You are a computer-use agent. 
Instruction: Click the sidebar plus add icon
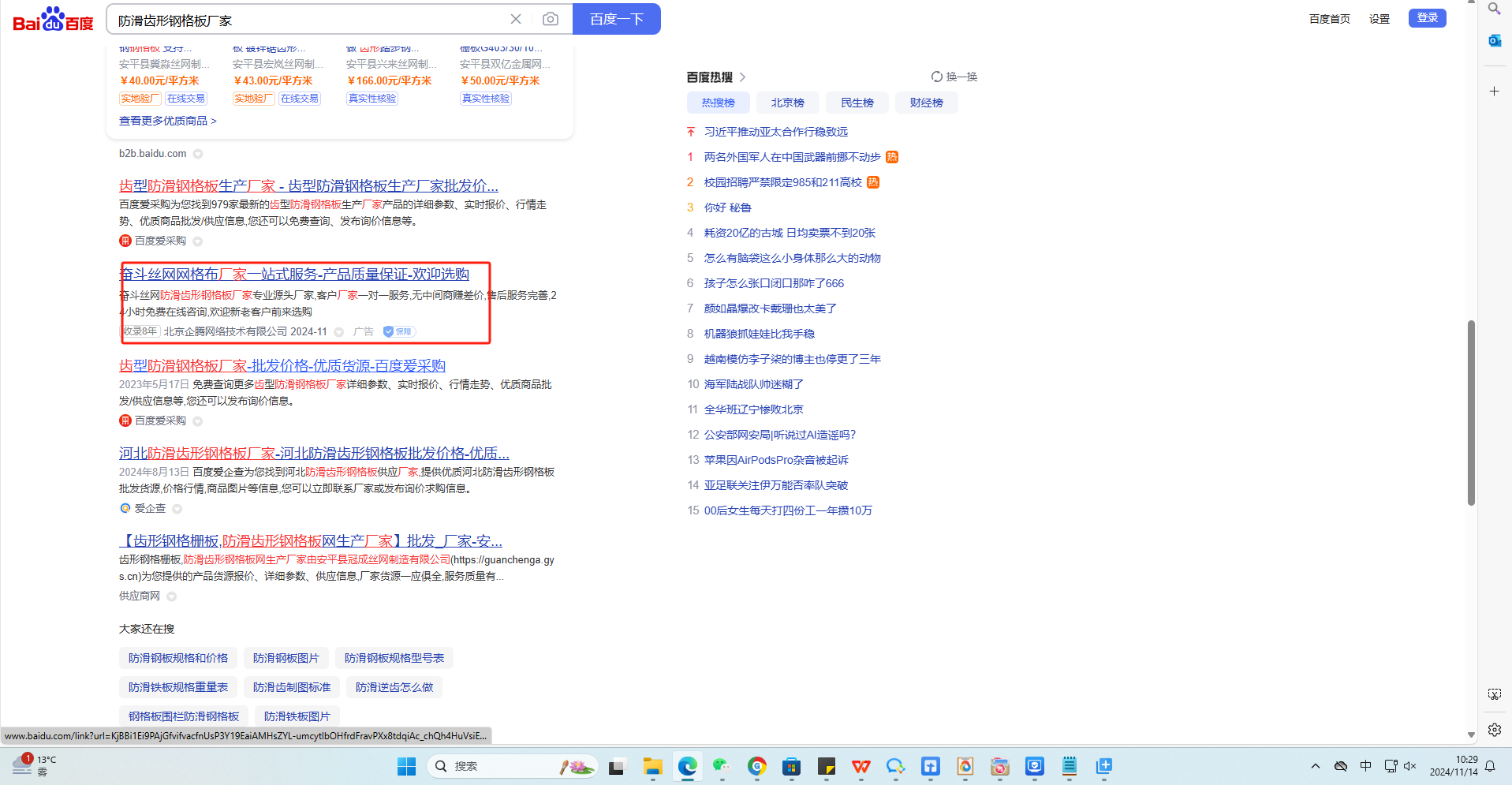tap(1494, 92)
